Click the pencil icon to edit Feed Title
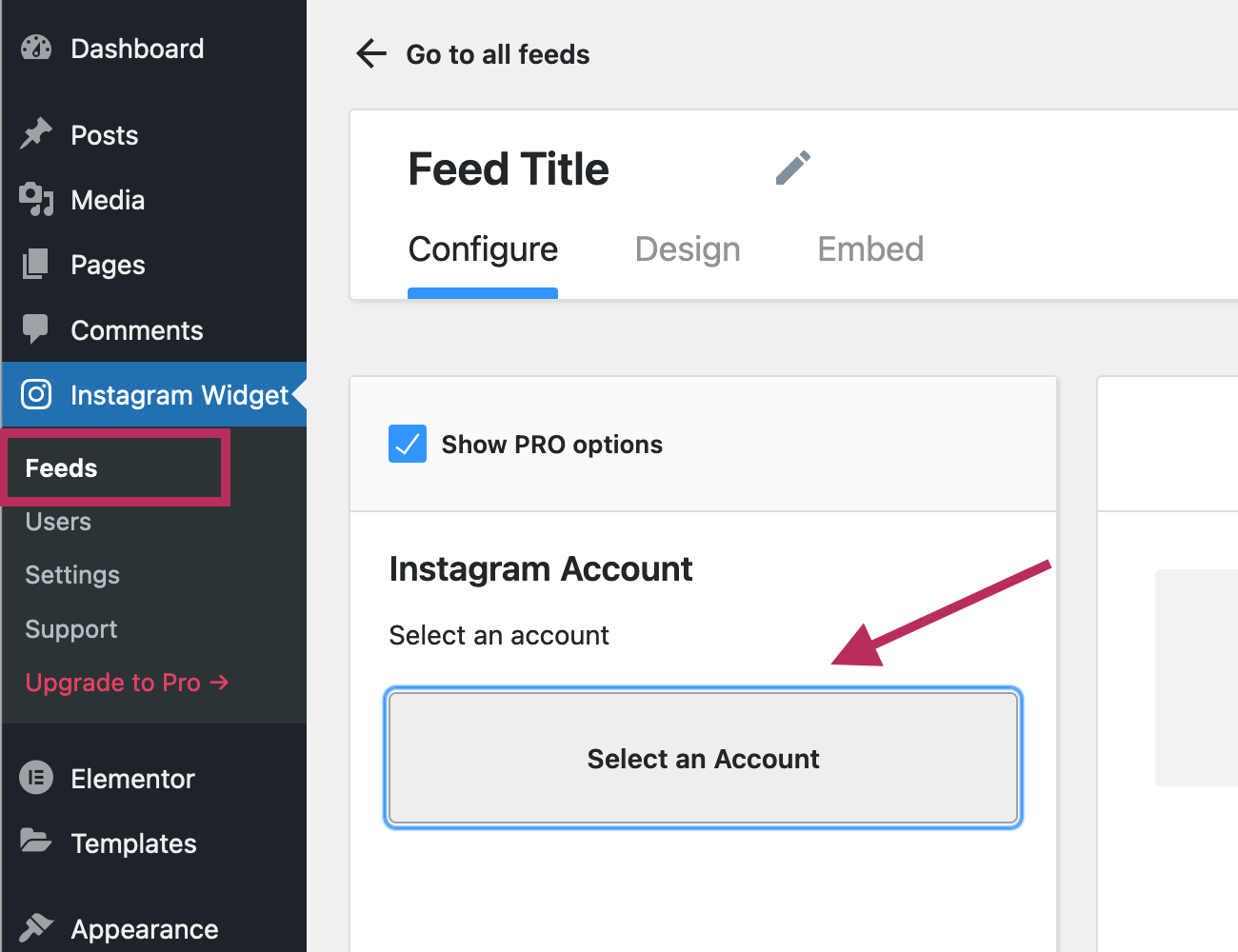This screenshot has width=1238, height=952. 792,168
